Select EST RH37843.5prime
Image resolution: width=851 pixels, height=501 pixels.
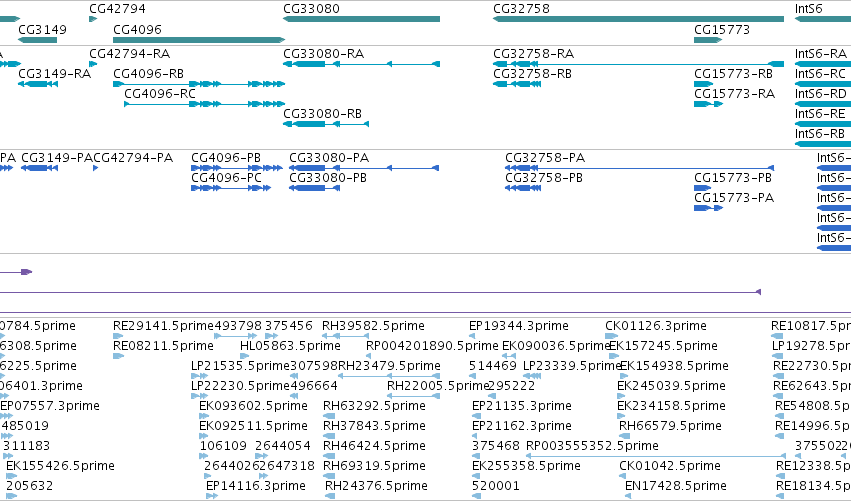click(328, 436)
